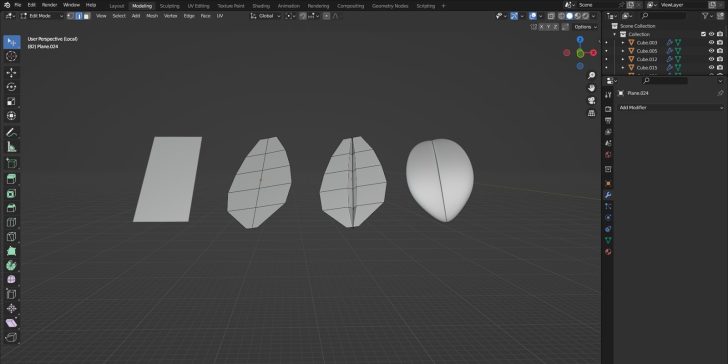Select the Move tool in the toolbar
The height and width of the screenshot is (364, 728).
(12, 72)
